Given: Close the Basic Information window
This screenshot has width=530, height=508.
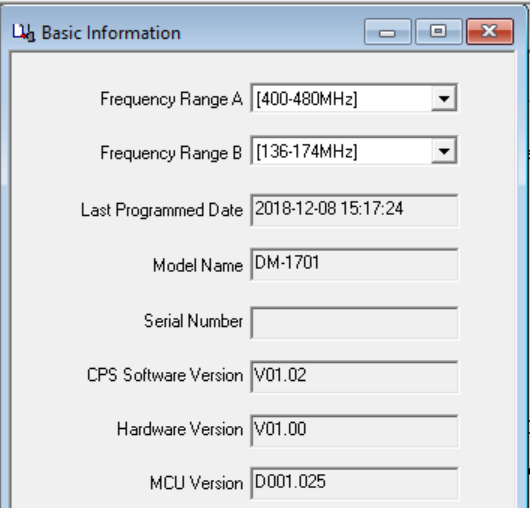Looking at the screenshot, I should [490, 32].
